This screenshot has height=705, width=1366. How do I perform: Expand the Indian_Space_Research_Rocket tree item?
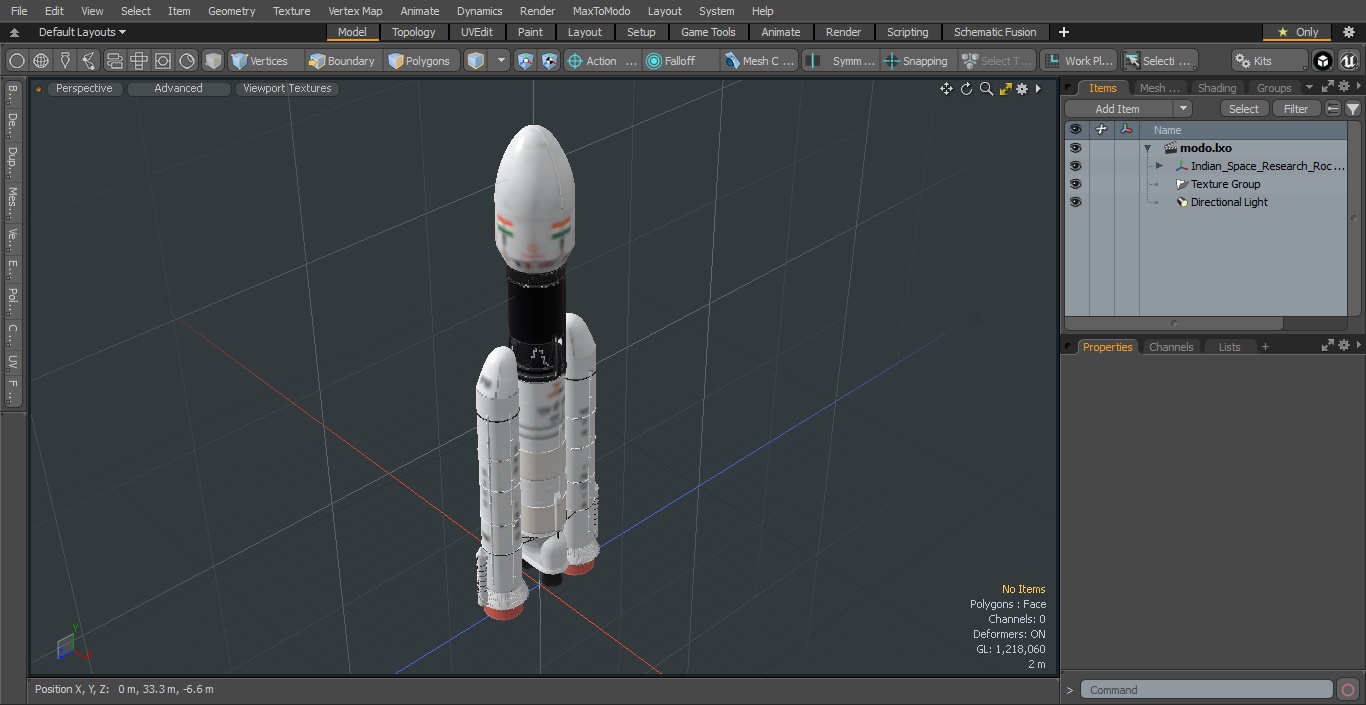1159,166
